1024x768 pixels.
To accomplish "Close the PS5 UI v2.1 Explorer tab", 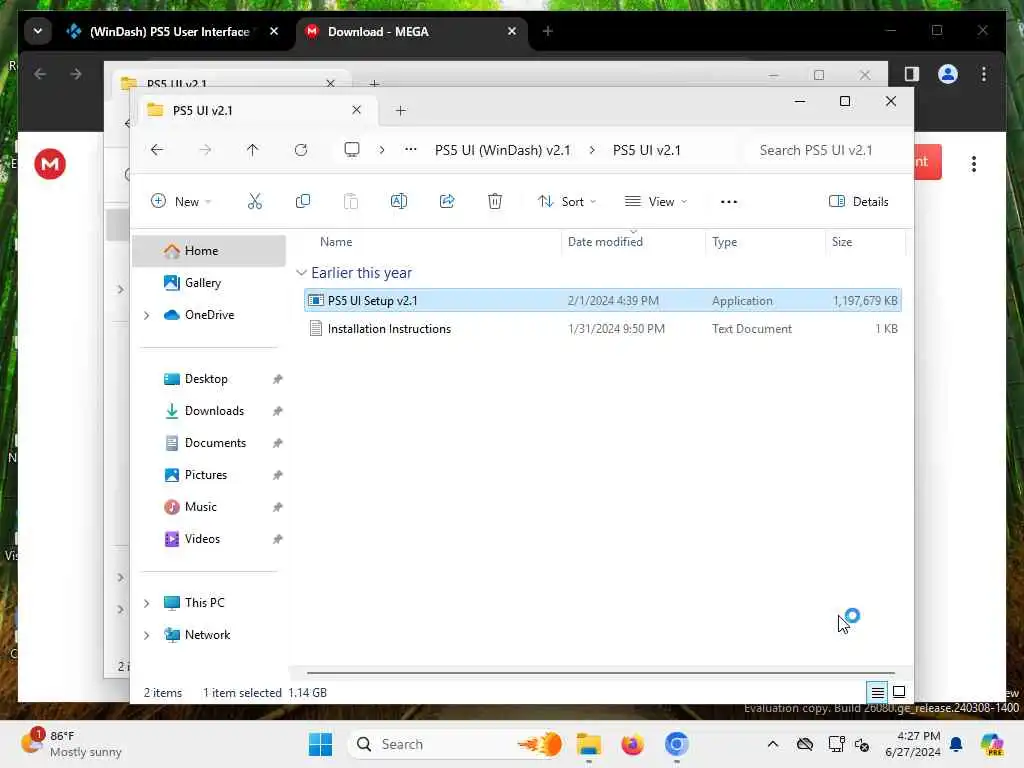I will coord(357,110).
